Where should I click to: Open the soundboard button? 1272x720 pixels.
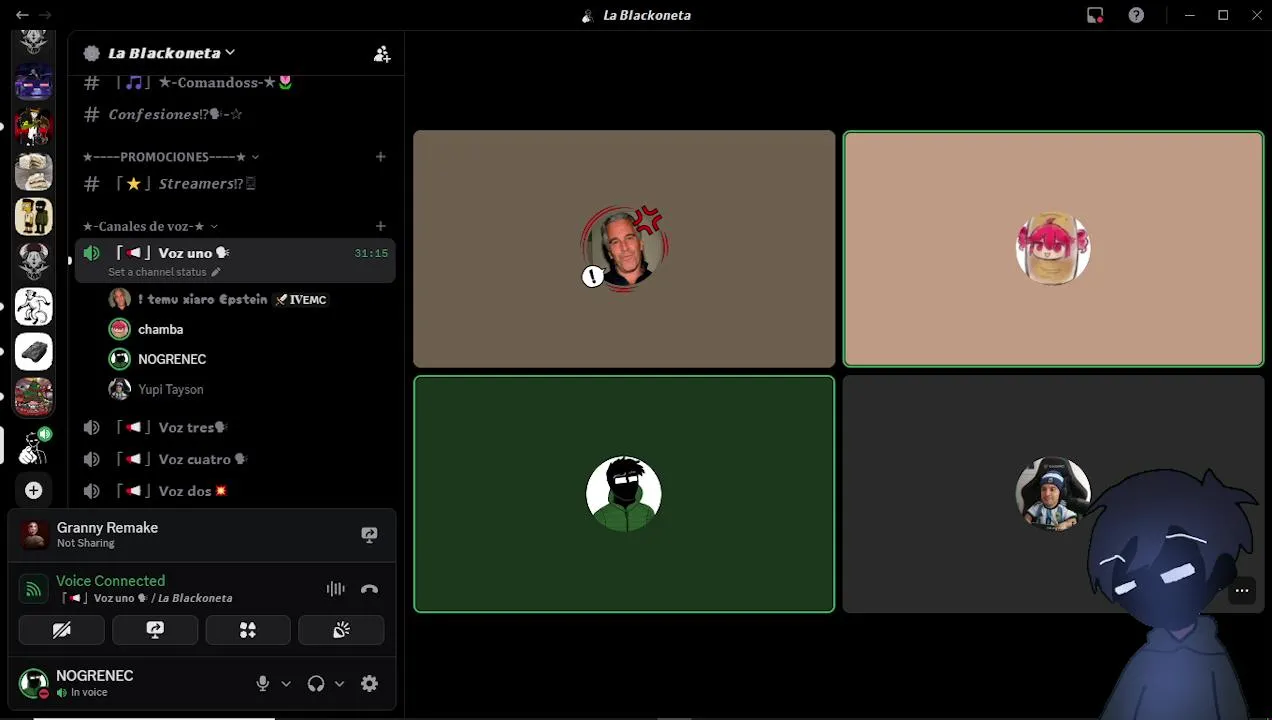click(x=341, y=630)
